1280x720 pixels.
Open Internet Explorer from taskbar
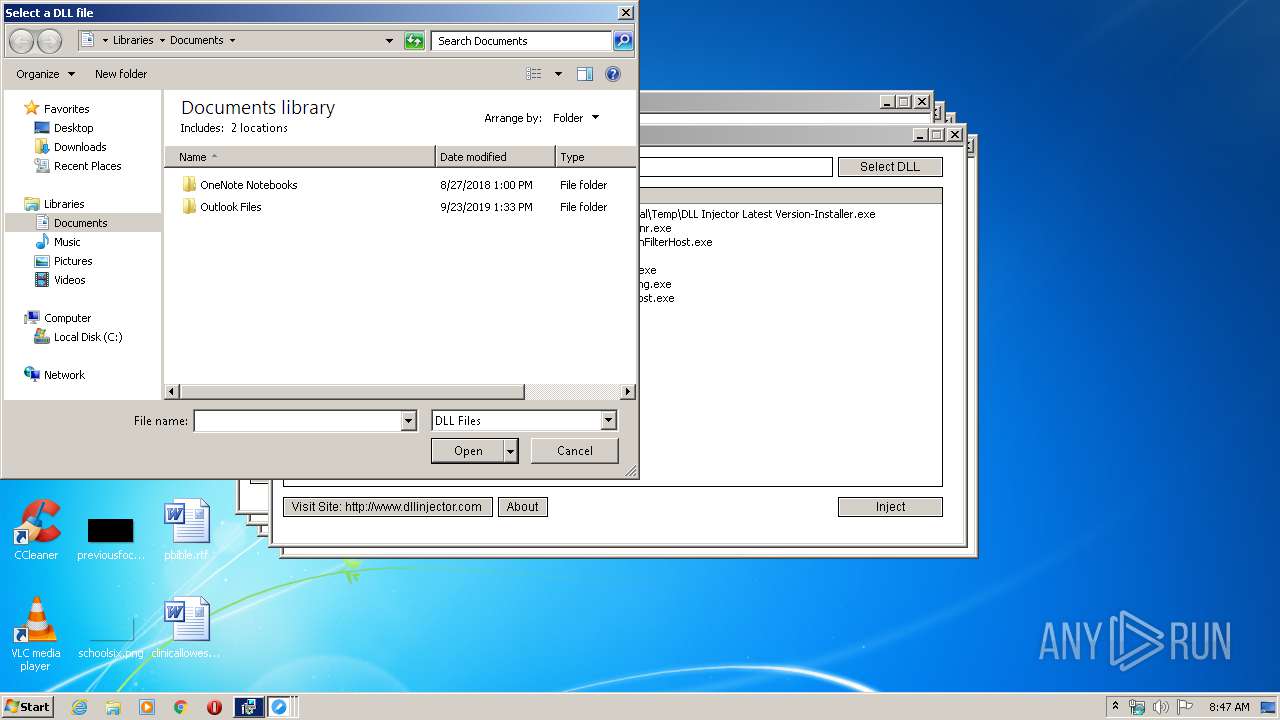point(79,707)
